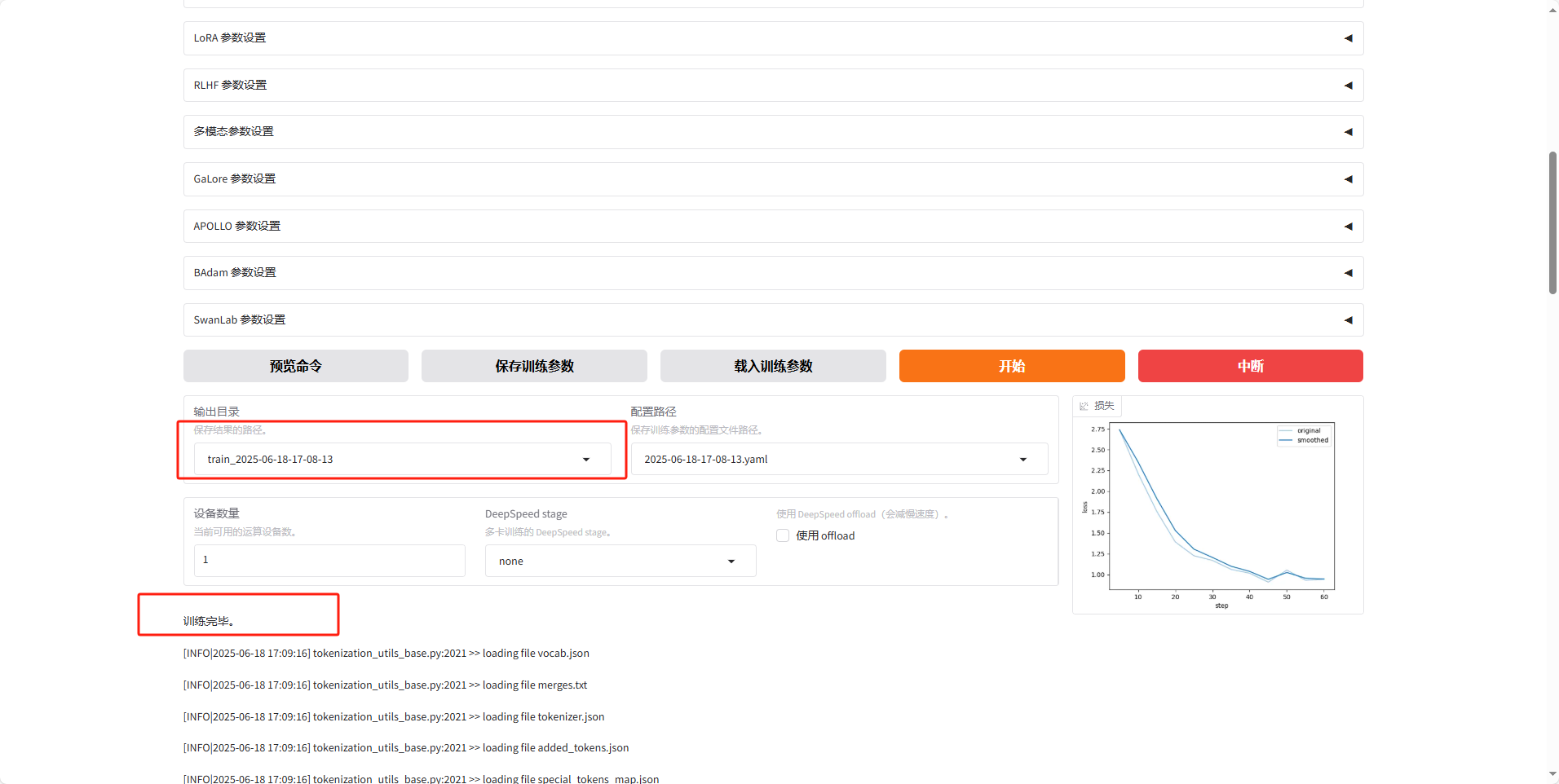Click the log line loading file added_tokens.json
The image size is (1559, 784).
pyautogui.click(x=406, y=748)
